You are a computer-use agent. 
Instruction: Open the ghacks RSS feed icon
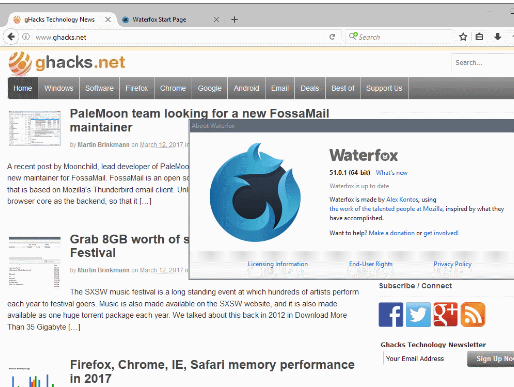coord(473,315)
